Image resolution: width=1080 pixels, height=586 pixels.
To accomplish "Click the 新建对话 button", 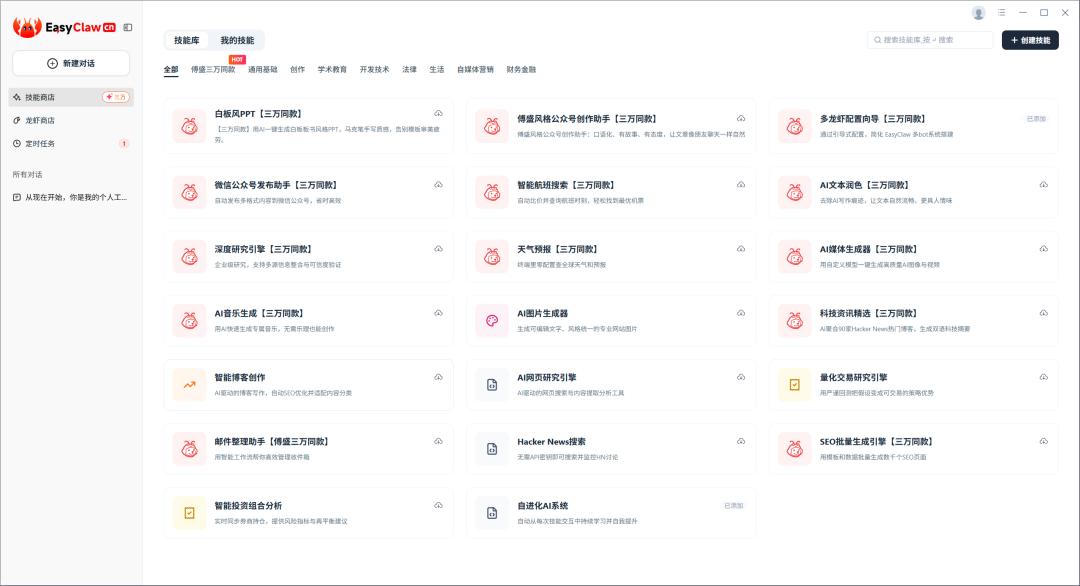I will (x=70, y=62).
